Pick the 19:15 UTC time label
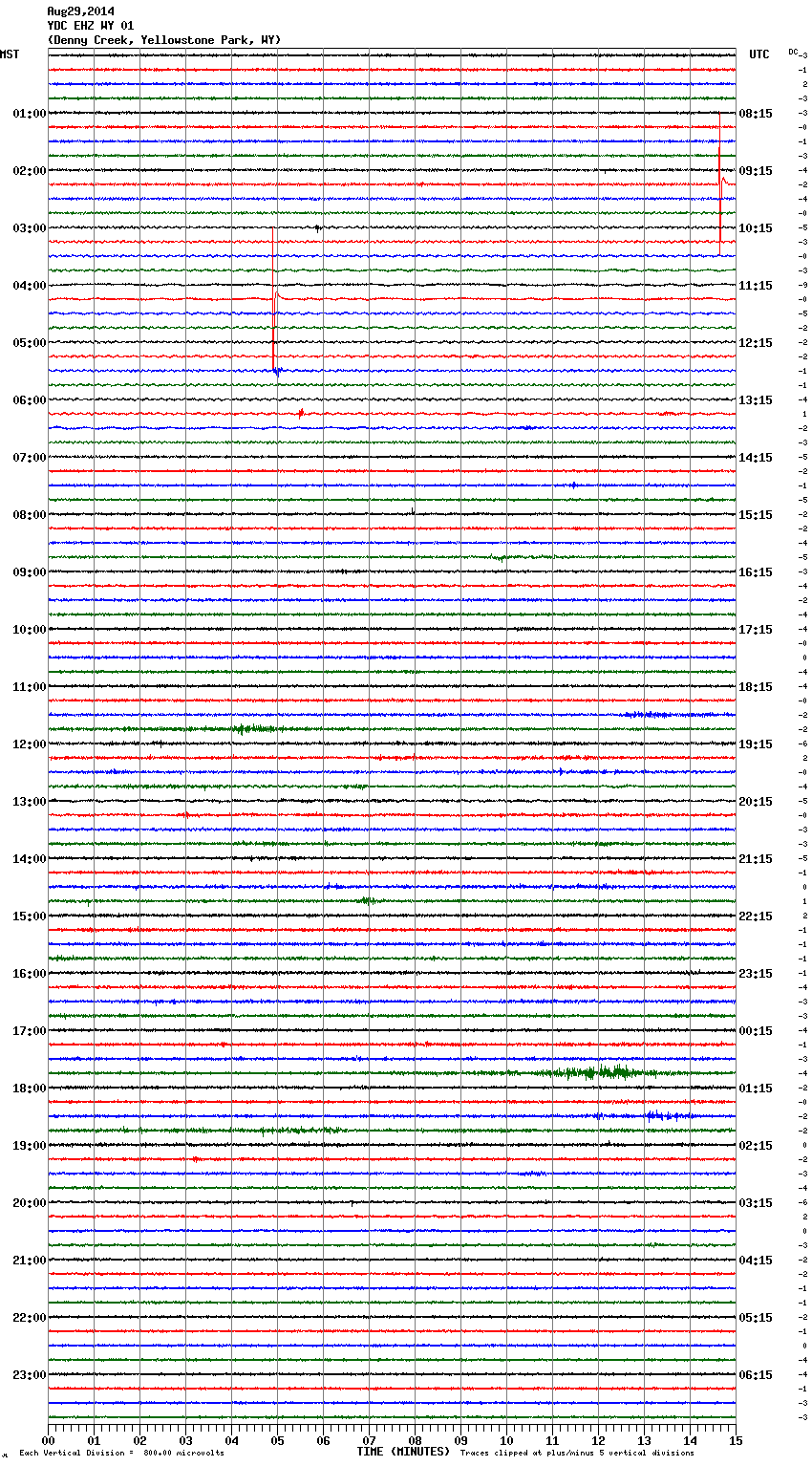 click(x=756, y=744)
